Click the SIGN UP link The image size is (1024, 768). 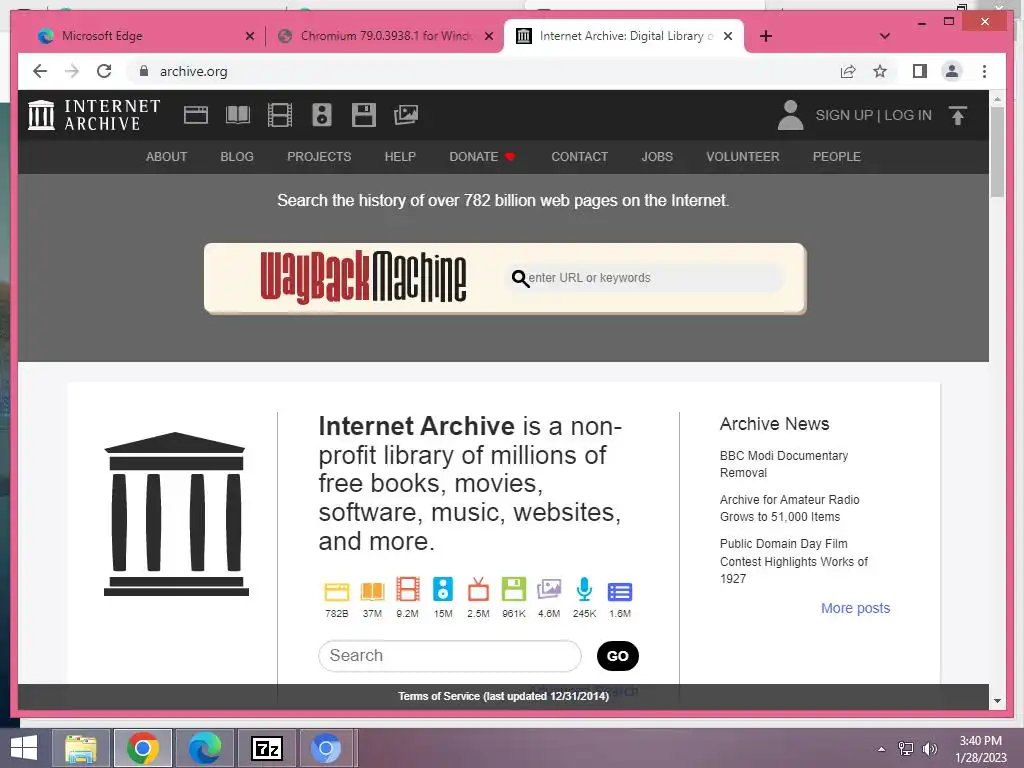[844, 115]
